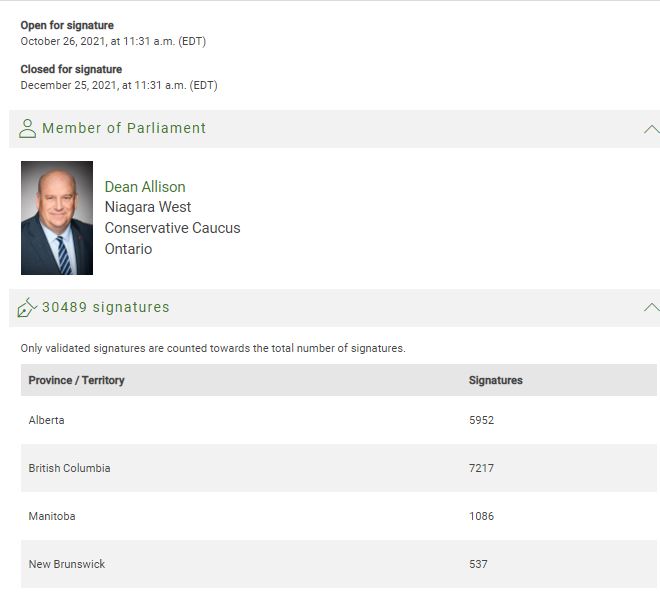Collapse the signatures section chevron

(652, 307)
